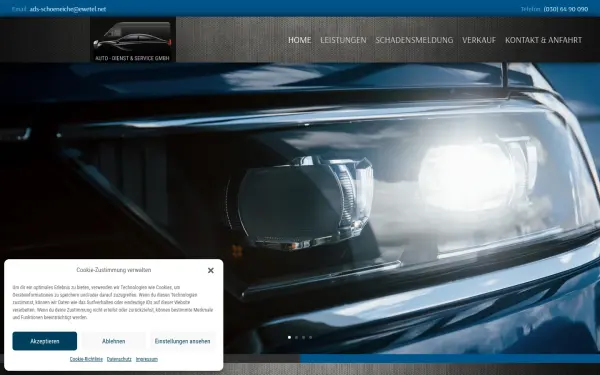This screenshot has height=375, width=600.
Task: Select the third slider pagination dot
Action: 303,338
